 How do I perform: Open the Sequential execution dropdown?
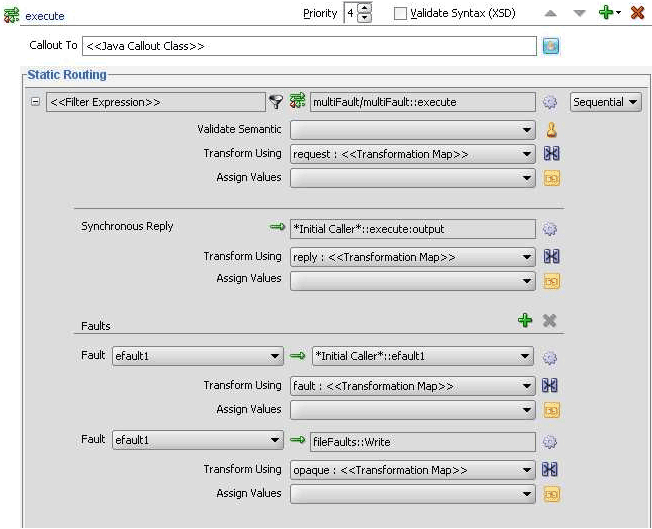click(x=605, y=102)
